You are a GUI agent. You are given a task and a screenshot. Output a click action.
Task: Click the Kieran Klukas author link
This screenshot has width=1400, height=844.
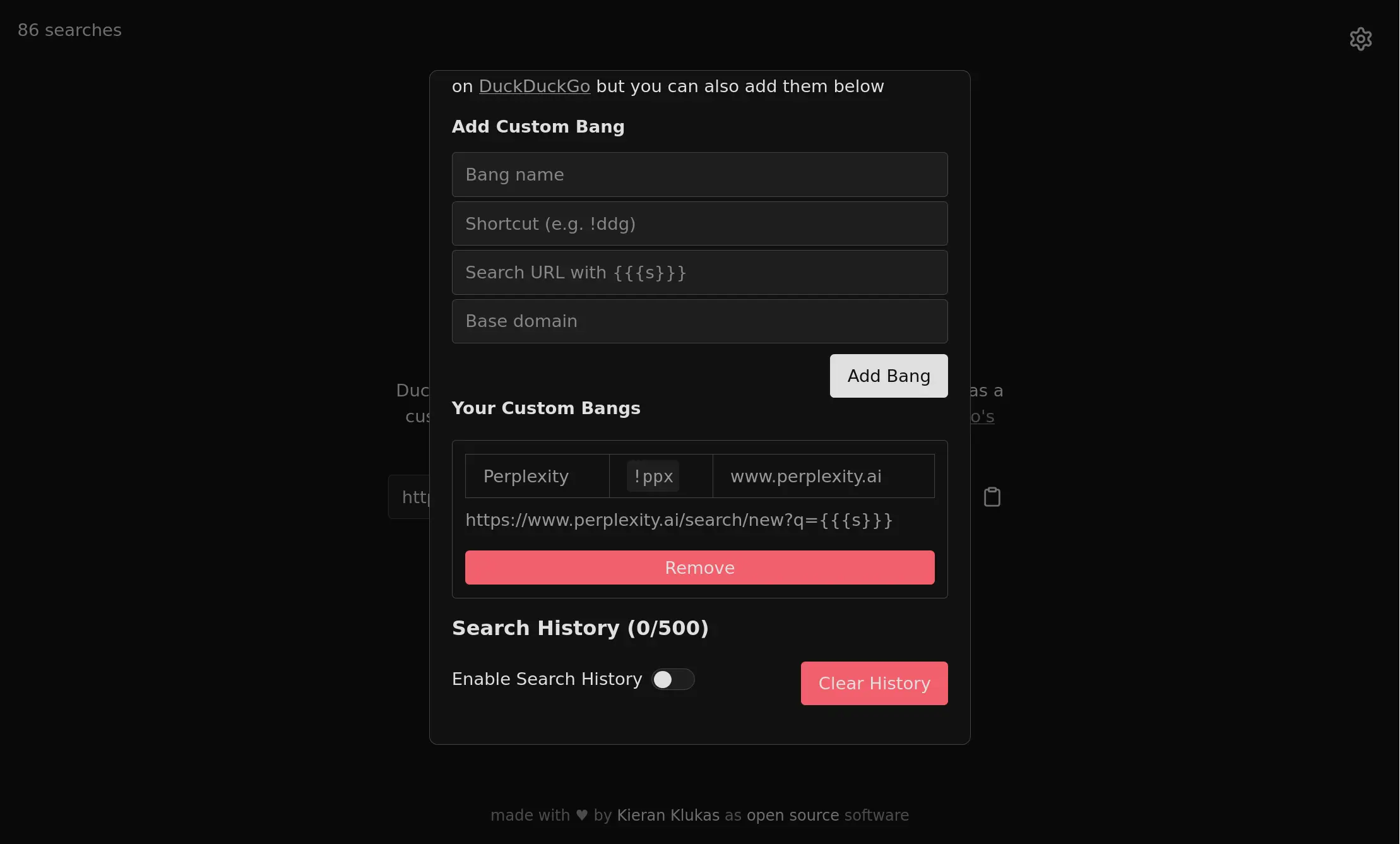coord(668,815)
